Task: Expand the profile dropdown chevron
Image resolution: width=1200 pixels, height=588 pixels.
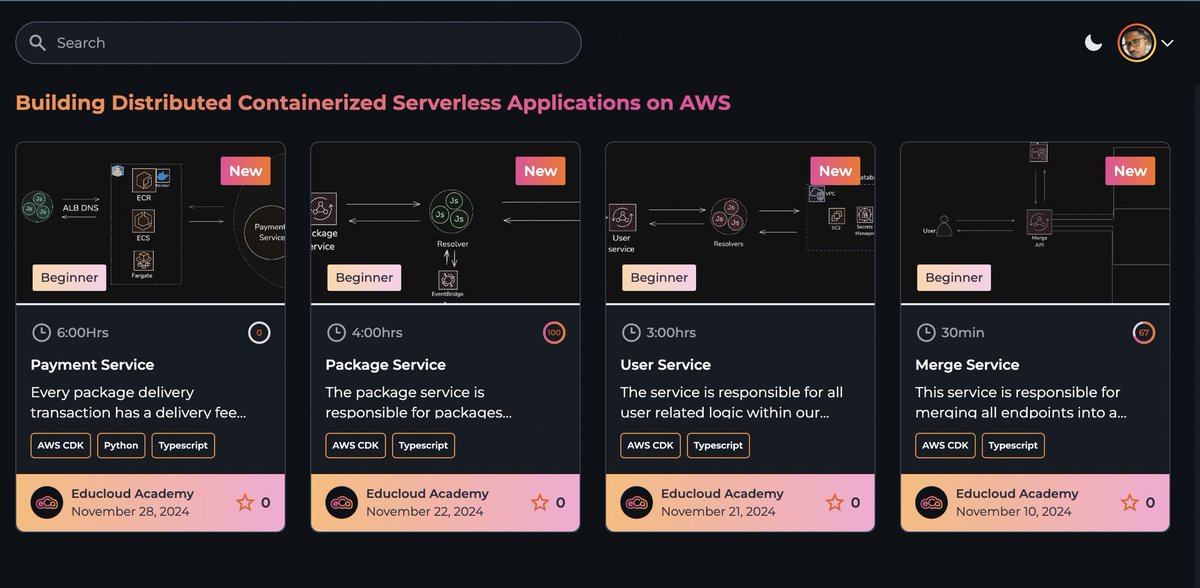Action: pos(1167,43)
